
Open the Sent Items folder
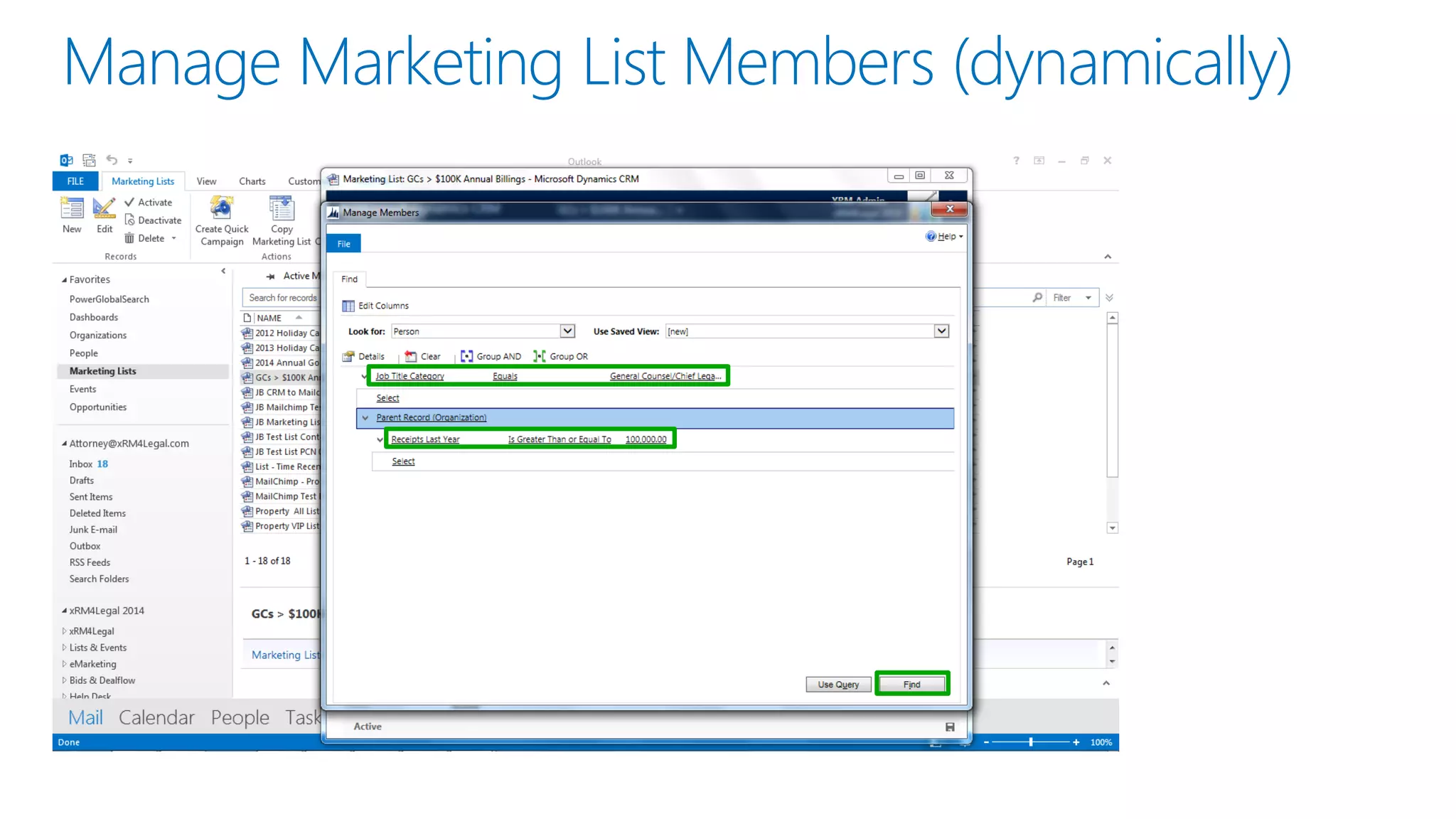90,497
